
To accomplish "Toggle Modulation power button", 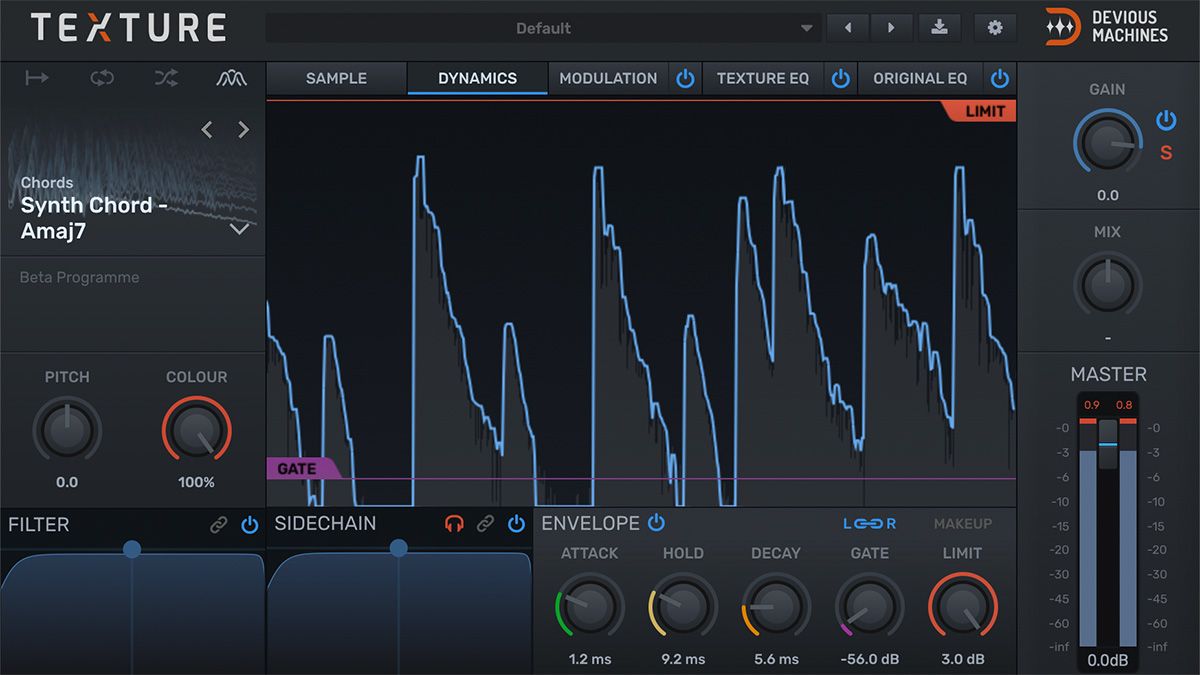I will click(x=685, y=78).
